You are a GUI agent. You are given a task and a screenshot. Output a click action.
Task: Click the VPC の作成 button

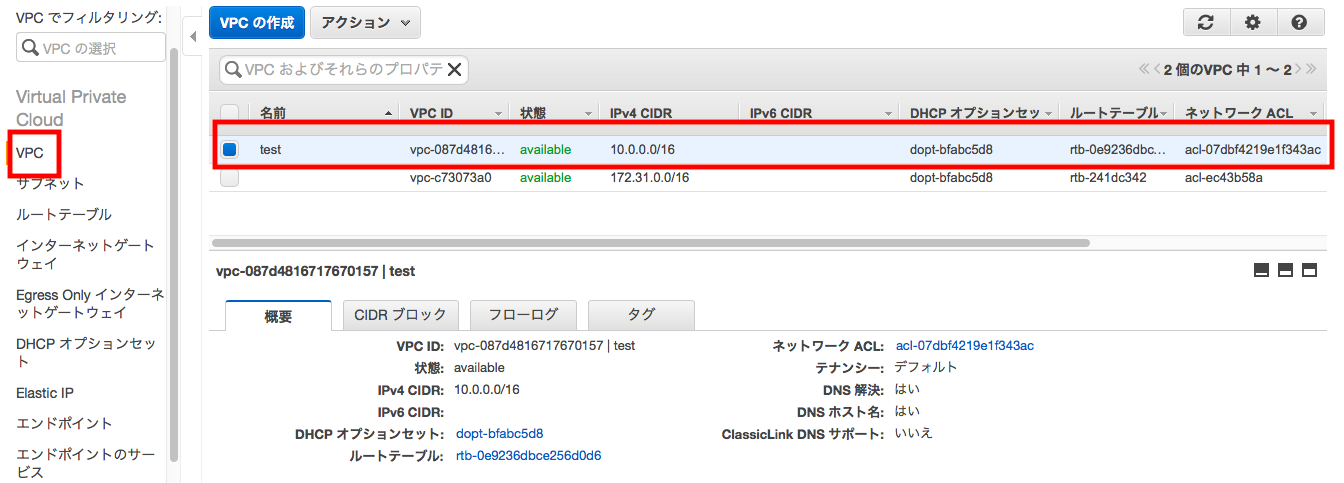tap(256, 22)
